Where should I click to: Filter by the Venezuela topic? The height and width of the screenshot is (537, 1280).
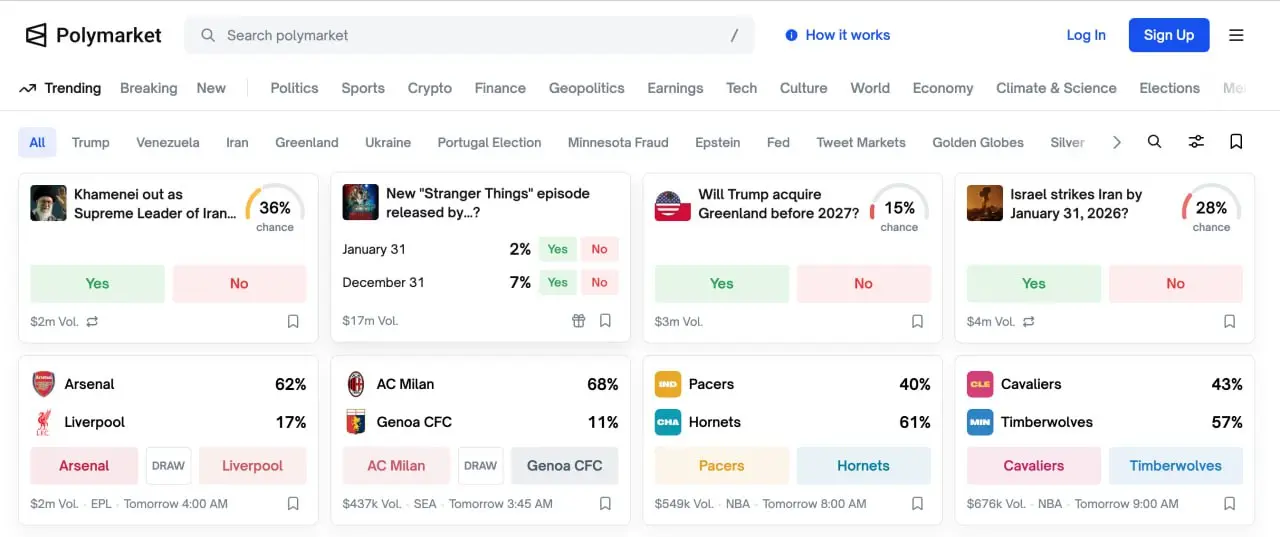tap(168, 142)
